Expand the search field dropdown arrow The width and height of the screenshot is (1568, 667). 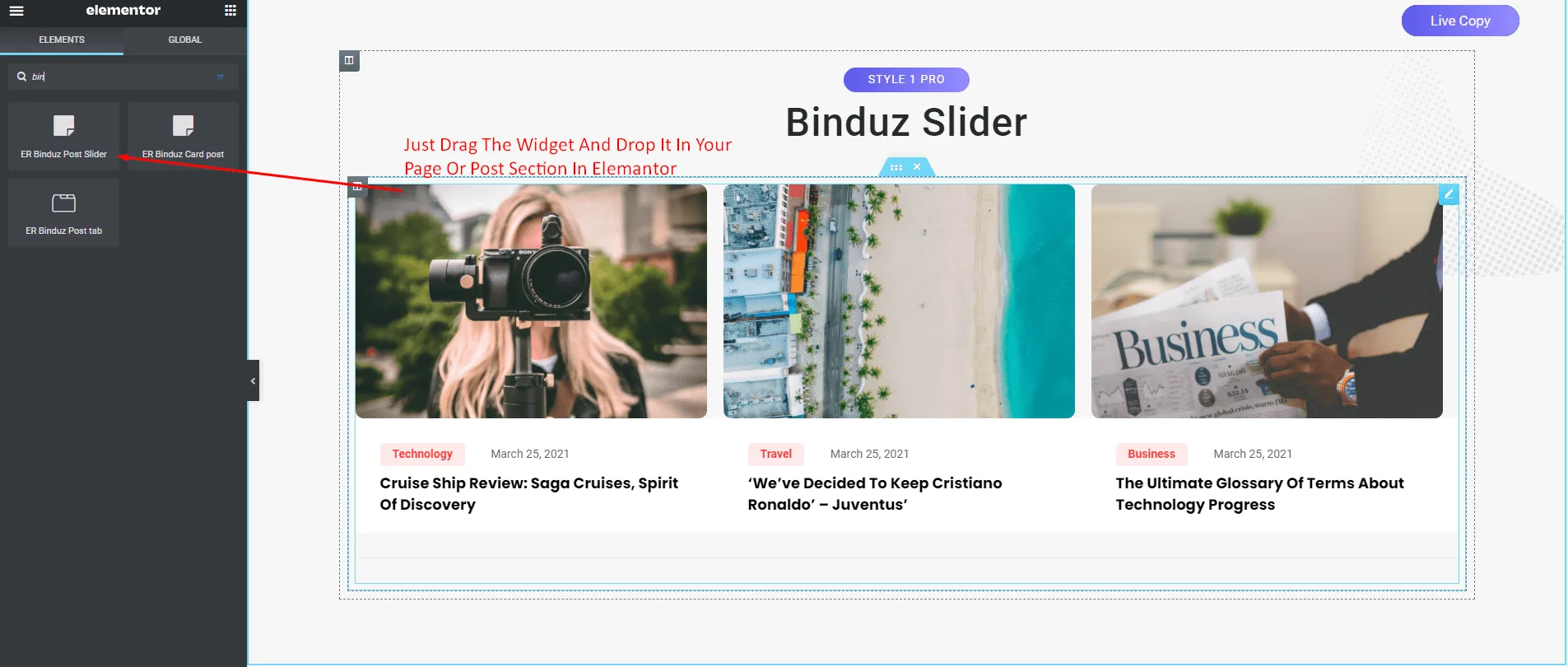click(x=221, y=77)
